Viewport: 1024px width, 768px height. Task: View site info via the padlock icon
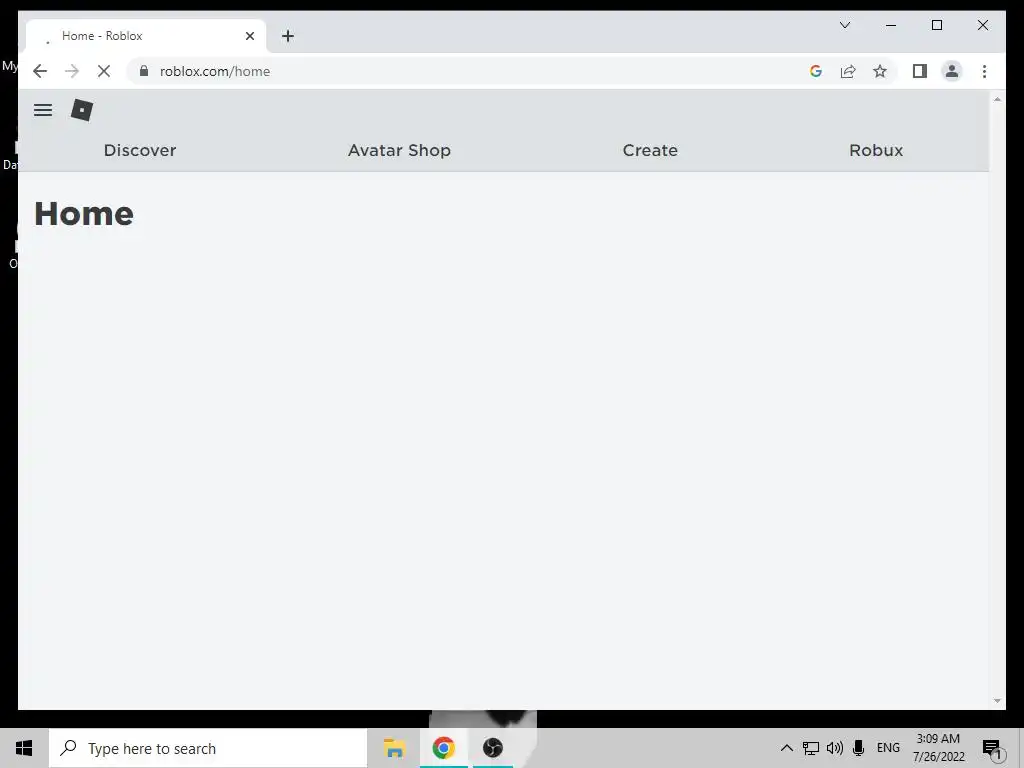pos(144,71)
